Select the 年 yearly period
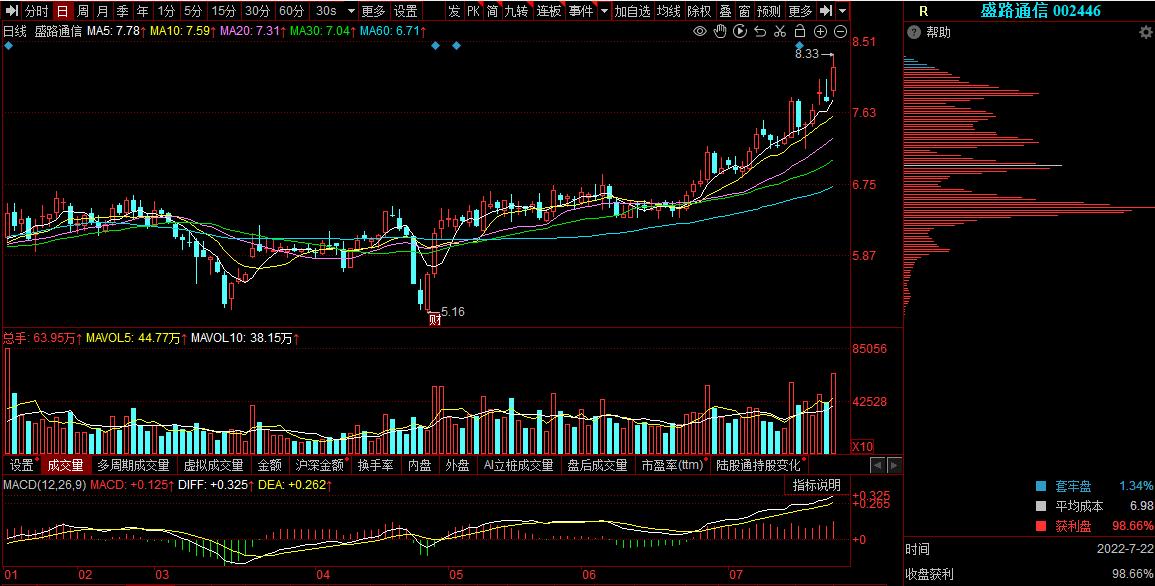 pyautogui.click(x=142, y=11)
